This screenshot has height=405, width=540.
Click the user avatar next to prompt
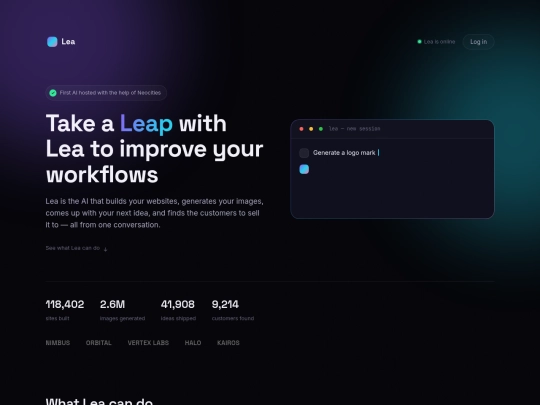pos(304,153)
